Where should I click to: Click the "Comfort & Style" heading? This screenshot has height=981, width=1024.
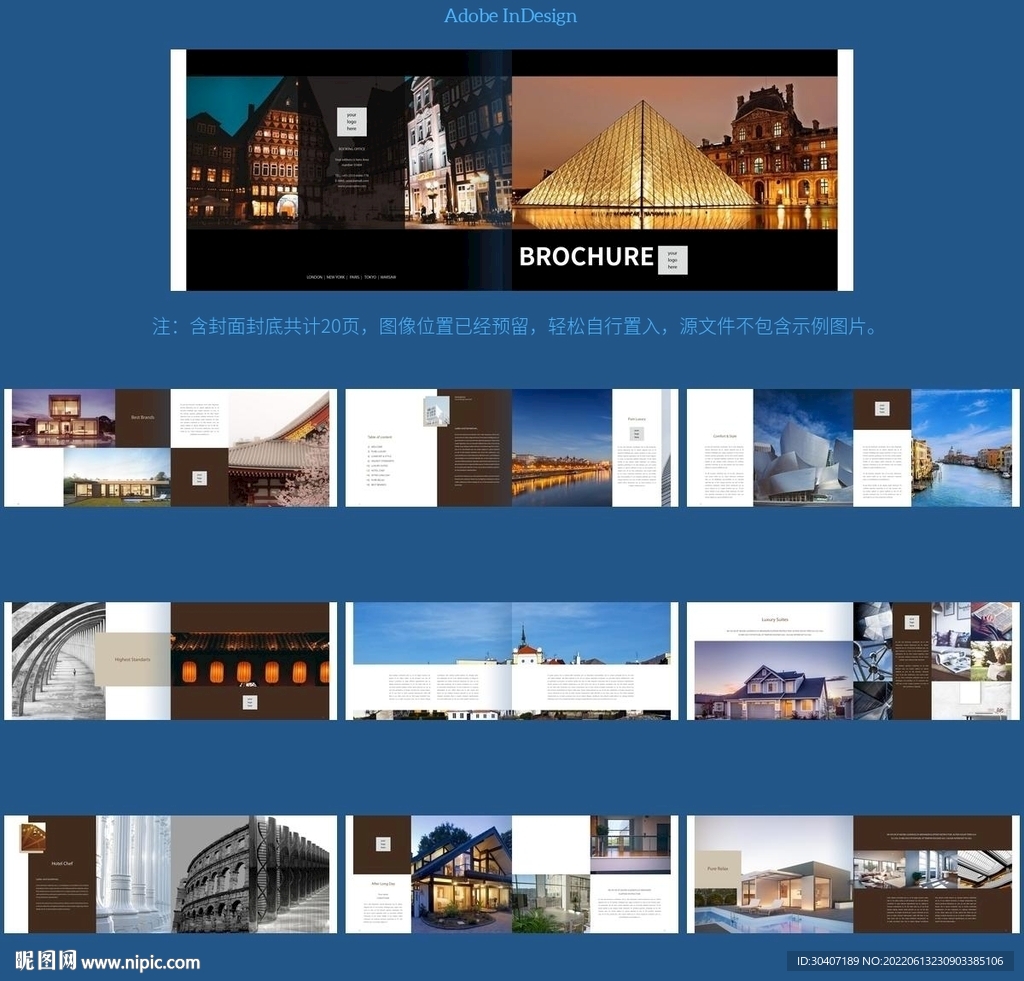coord(725,436)
